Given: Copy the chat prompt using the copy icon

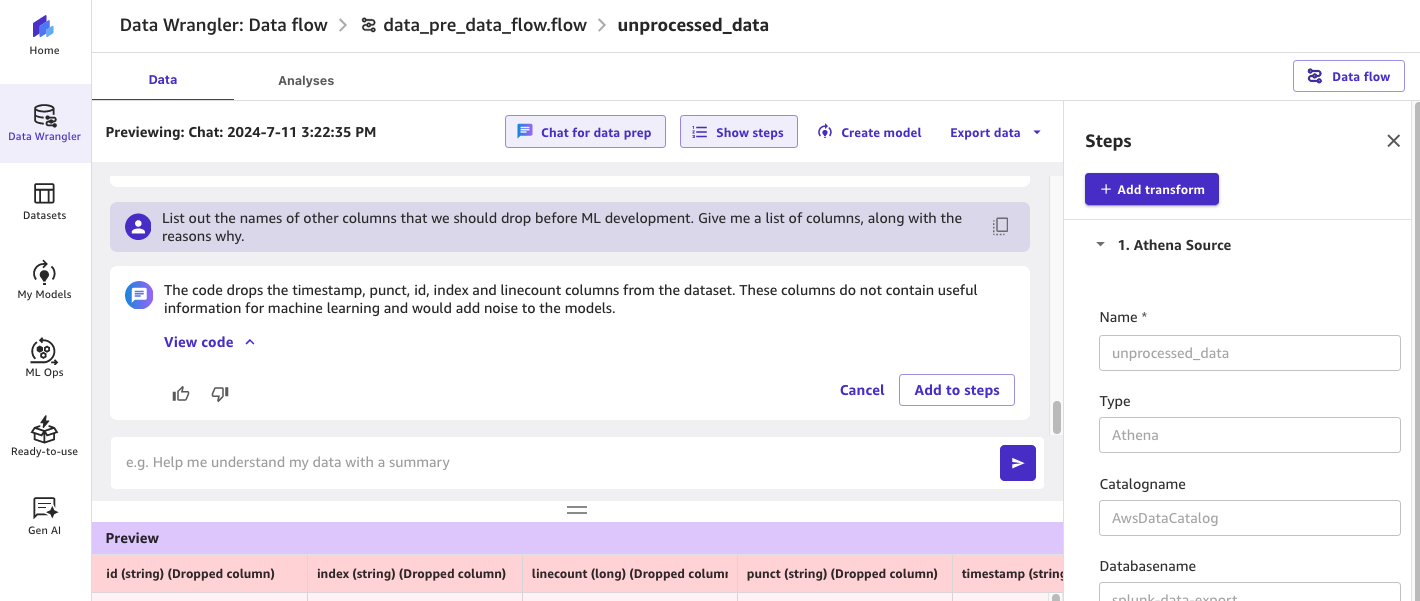Looking at the screenshot, I should pyautogui.click(x=999, y=226).
